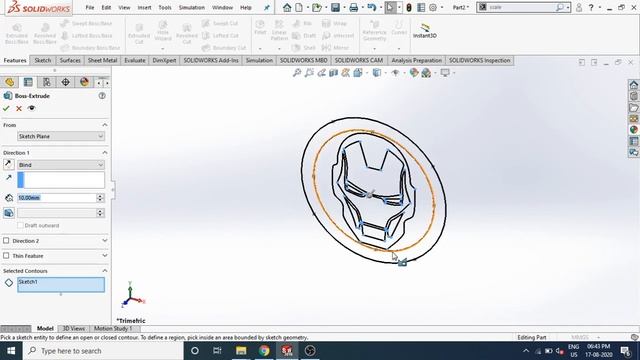Open the SOLIDWORKS Add-Ins tab
The height and width of the screenshot is (360, 640).
coord(211,60)
